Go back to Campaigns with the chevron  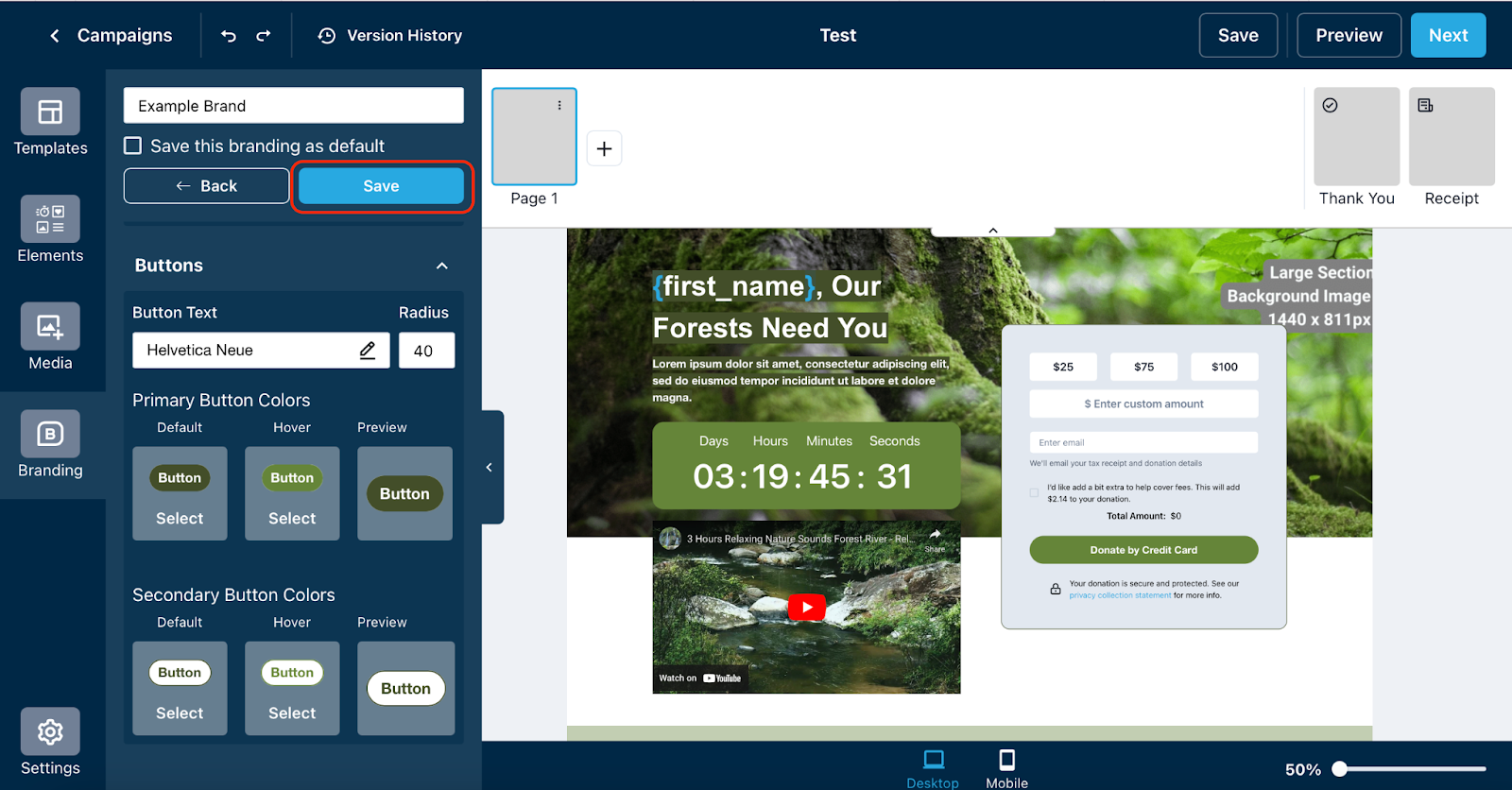(55, 36)
